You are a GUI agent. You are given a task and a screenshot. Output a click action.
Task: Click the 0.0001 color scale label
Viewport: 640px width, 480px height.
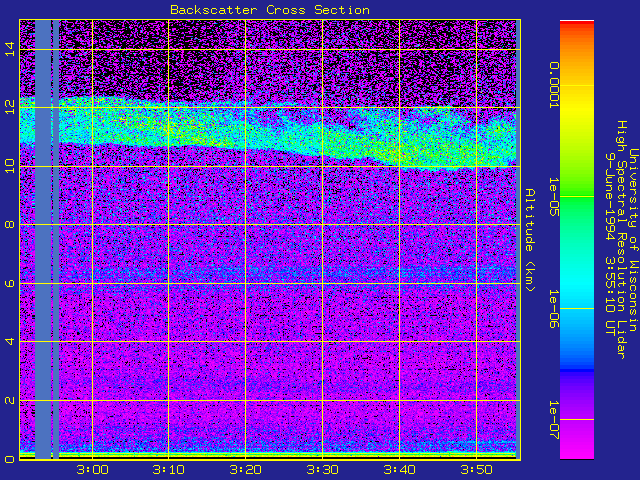coord(553,85)
